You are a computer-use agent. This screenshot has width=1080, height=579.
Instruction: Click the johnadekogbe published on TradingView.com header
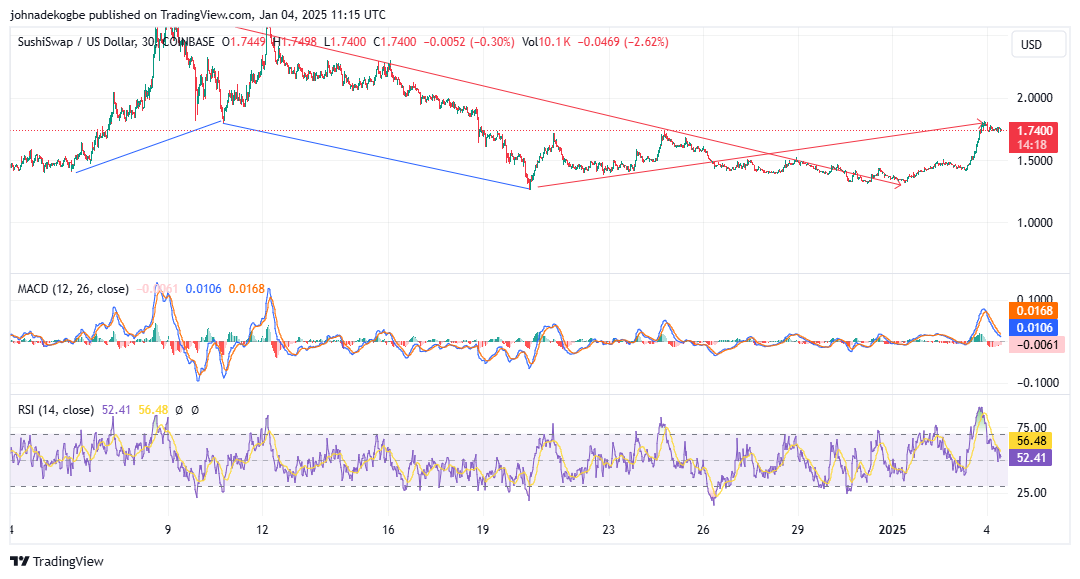pos(198,14)
